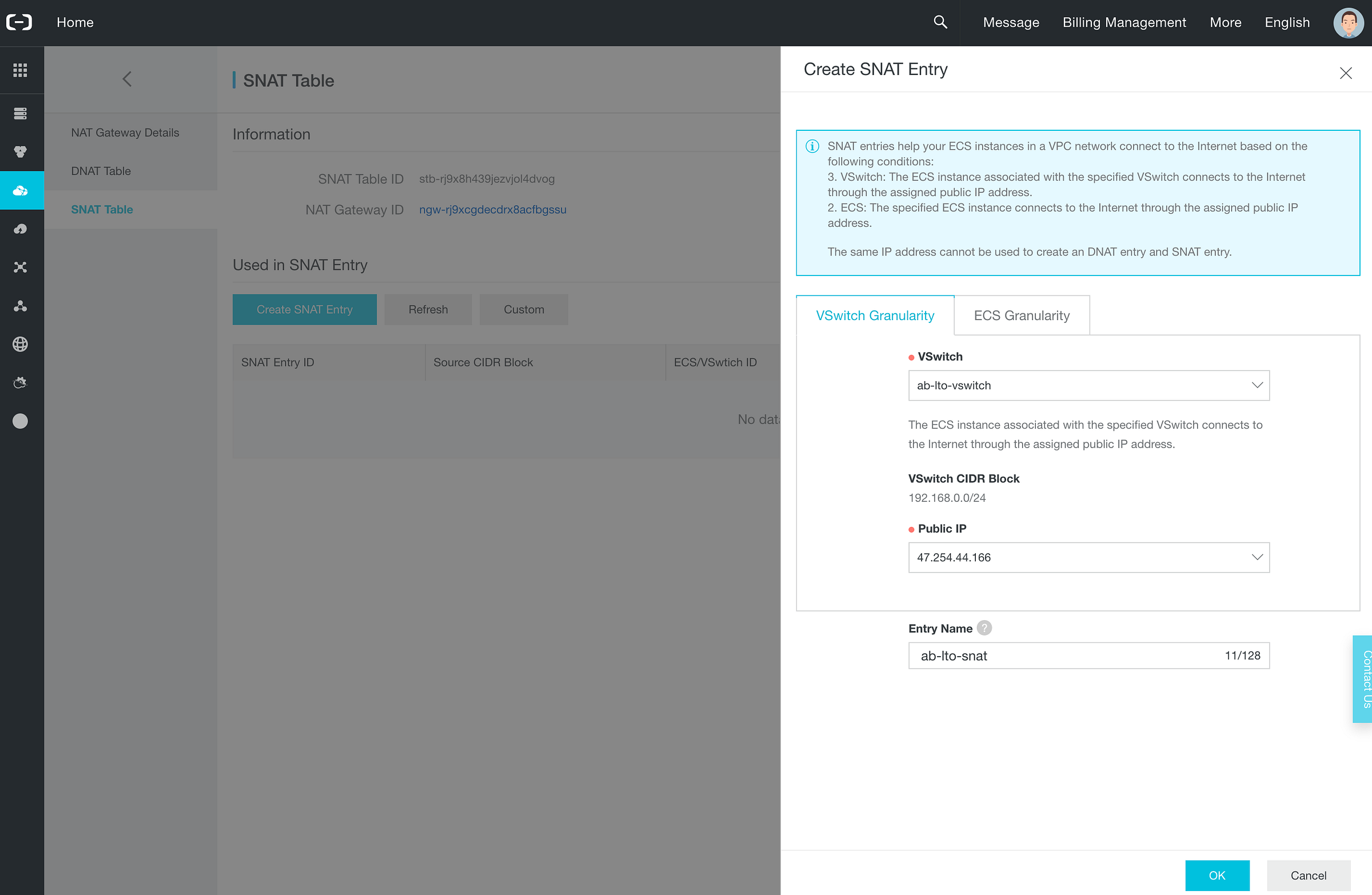Open the English language menu
This screenshot has height=895, width=1372.
click(x=1287, y=22)
